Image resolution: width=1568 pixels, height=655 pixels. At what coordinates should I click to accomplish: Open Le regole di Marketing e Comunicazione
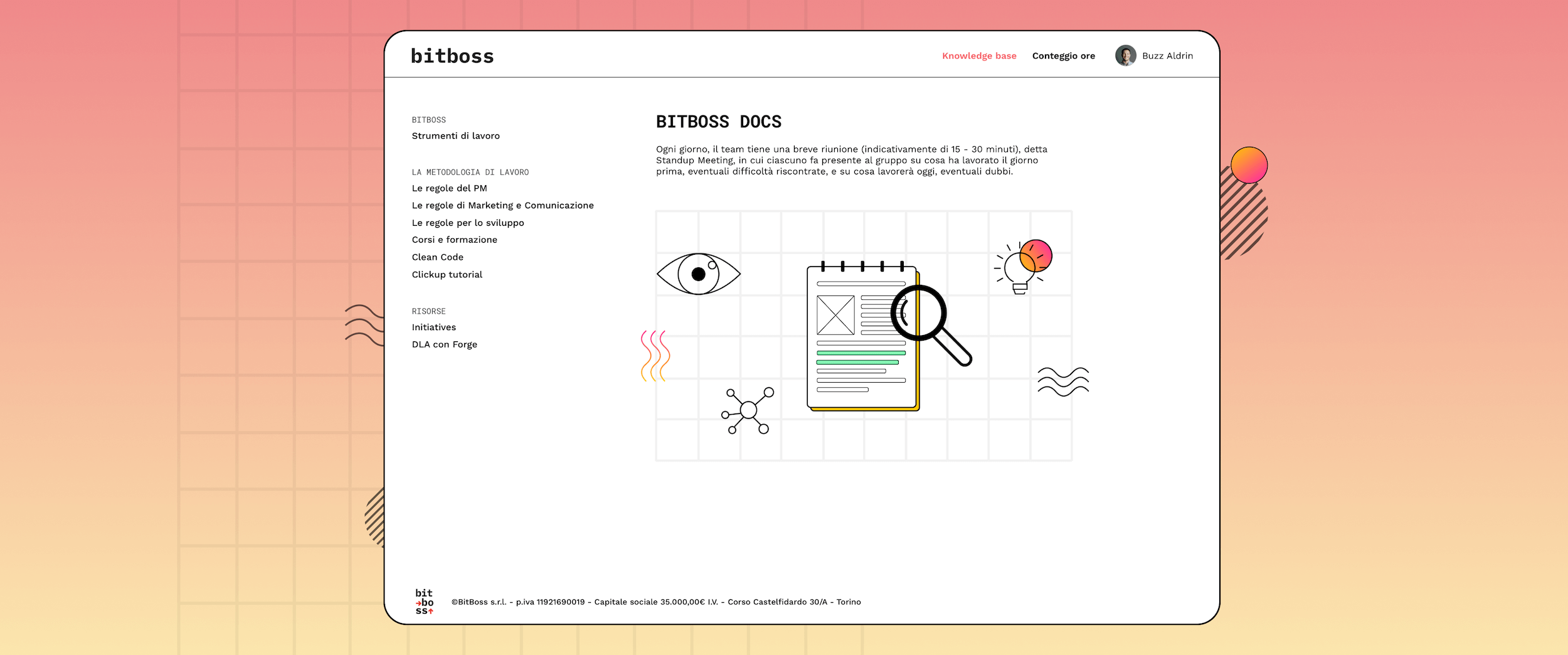click(x=502, y=206)
